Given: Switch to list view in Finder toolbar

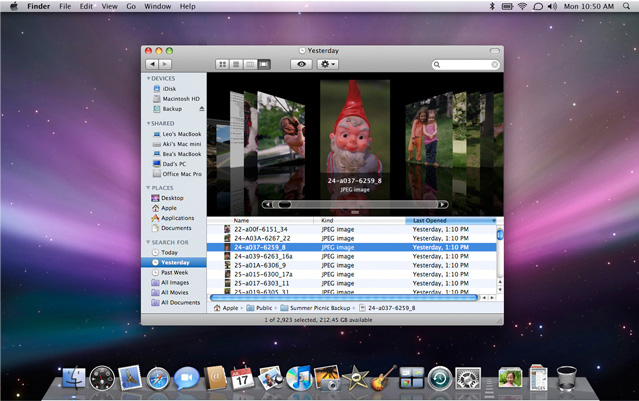Looking at the screenshot, I should 236,64.
